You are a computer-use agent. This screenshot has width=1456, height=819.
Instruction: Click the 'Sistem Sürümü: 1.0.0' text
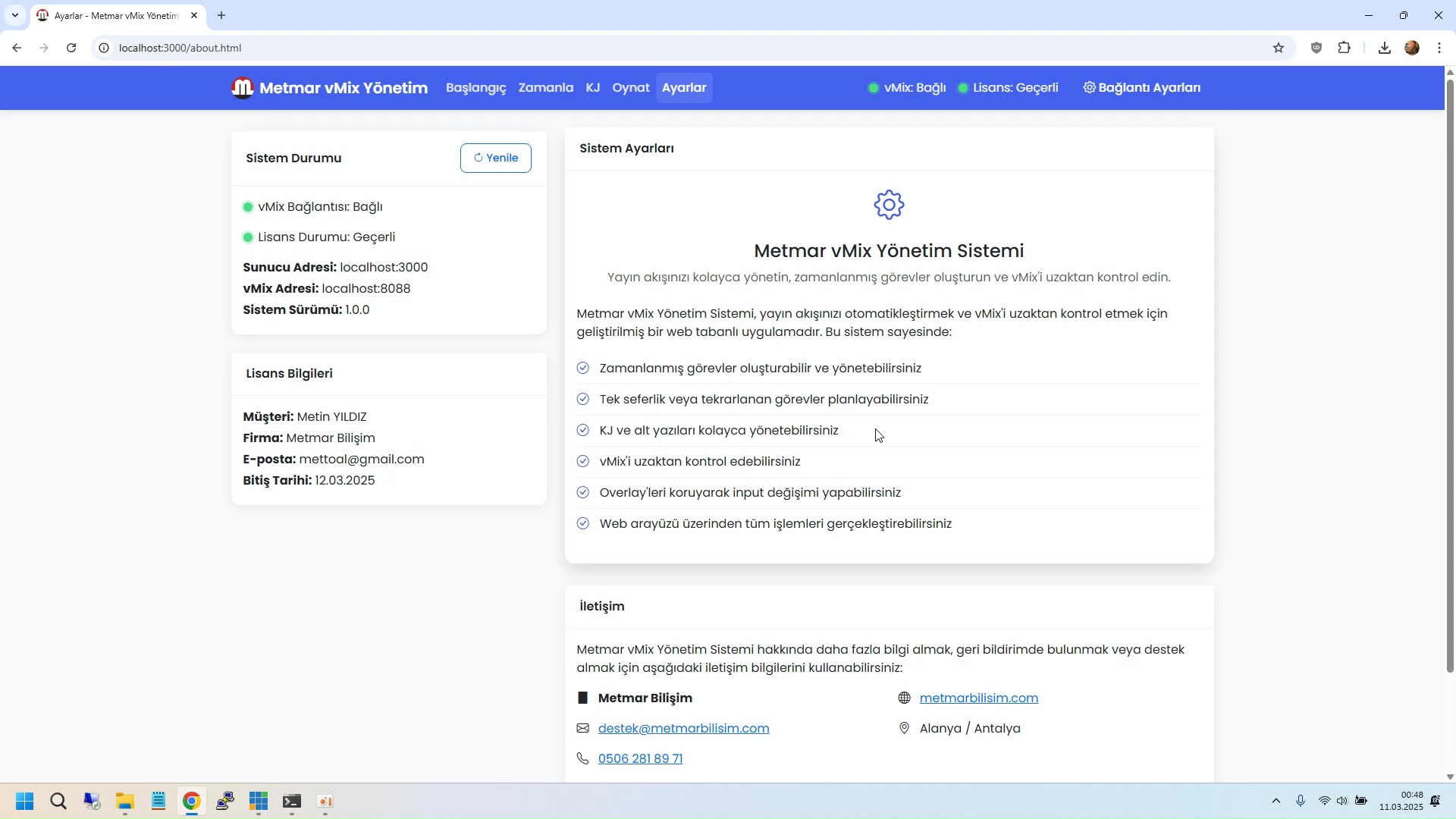click(306, 310)
